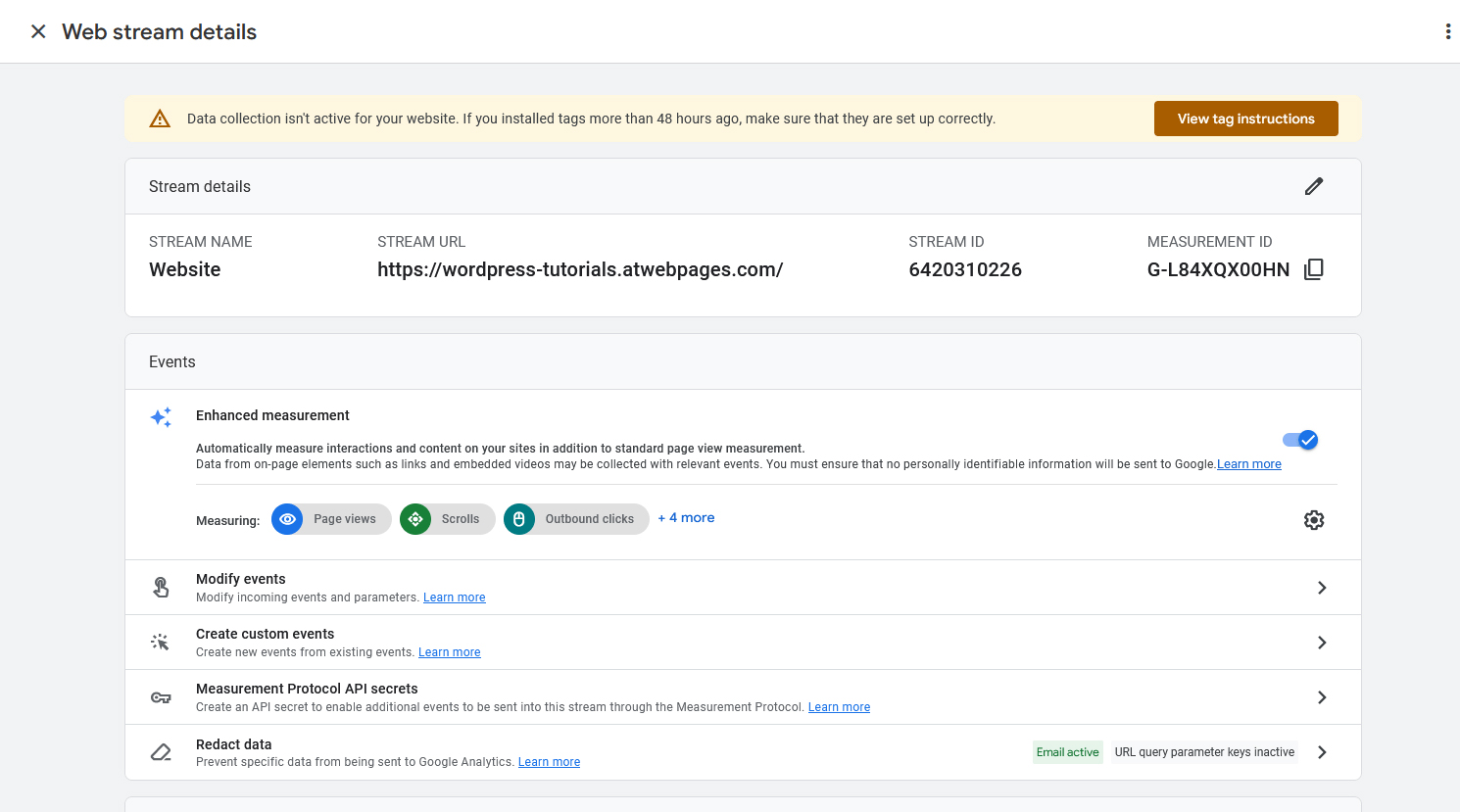Expand Create custom events with its chevron

(x=1322, y=642)
